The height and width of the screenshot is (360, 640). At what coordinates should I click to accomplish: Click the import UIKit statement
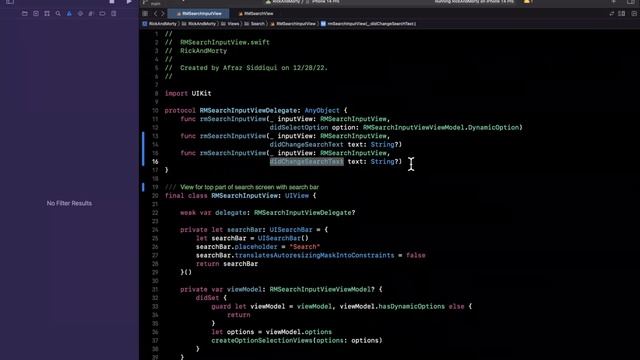[188, 93]
